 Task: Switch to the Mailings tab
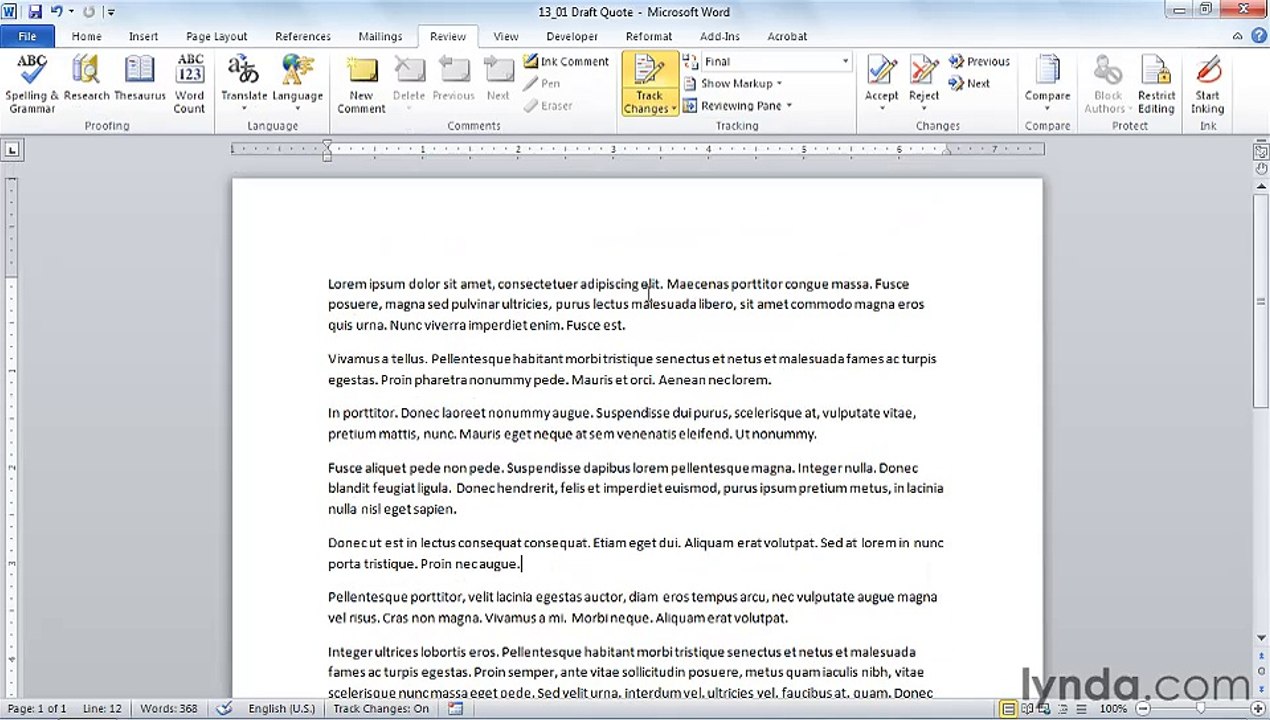(380, 36)
